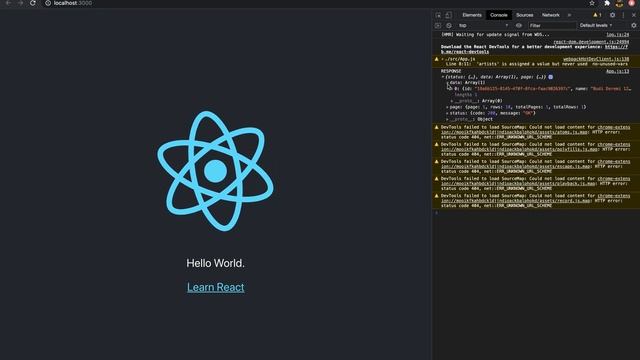Image resolution: width=640 pixels, height=360 pixels.
Task: Bookmark this page with the star icon
Action: coord(592,3)
